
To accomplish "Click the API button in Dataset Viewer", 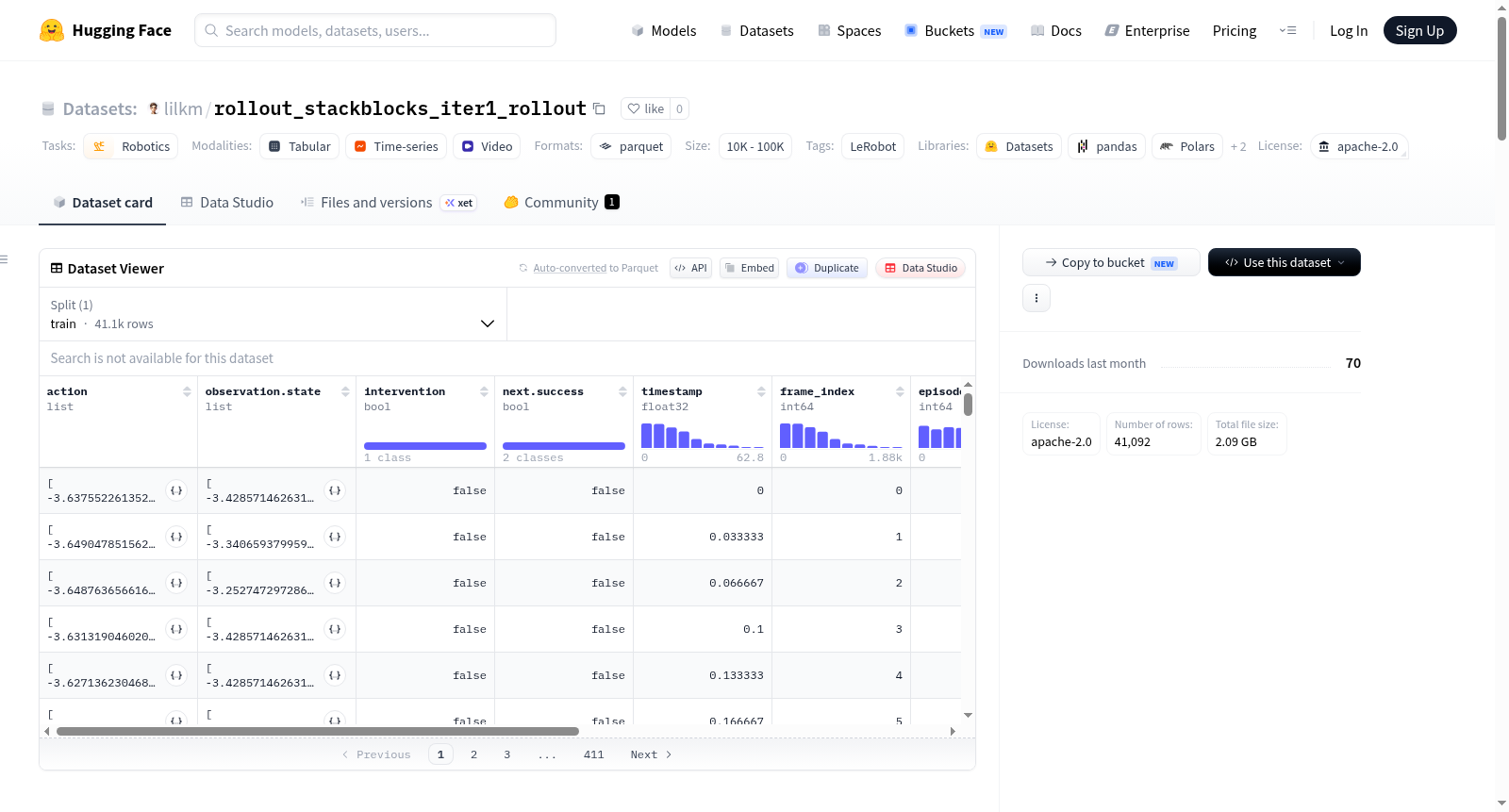I will click(690, 268).
